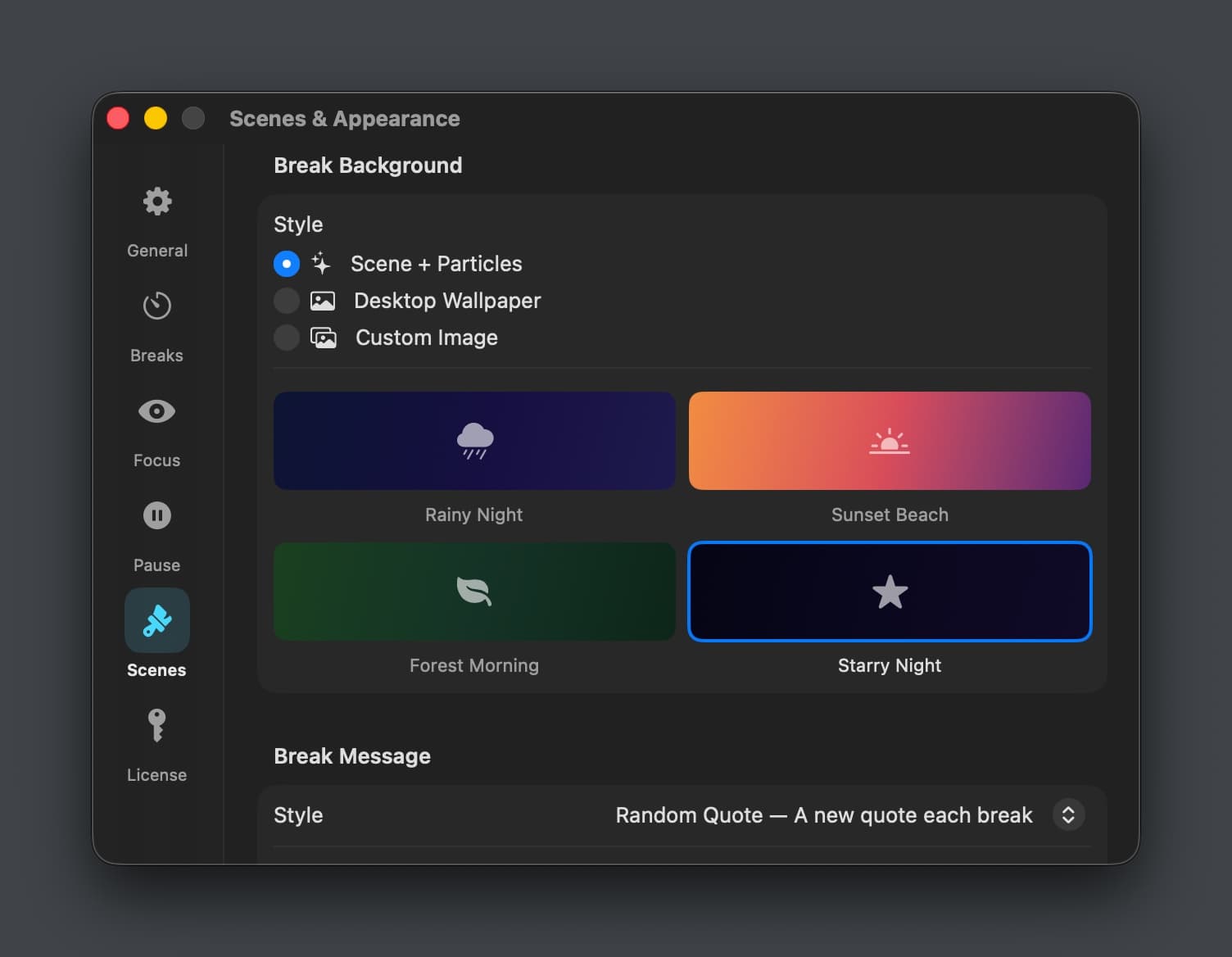Change Random Quote to a different message style
The image size is (1232, 957).
click(1068, 814)
